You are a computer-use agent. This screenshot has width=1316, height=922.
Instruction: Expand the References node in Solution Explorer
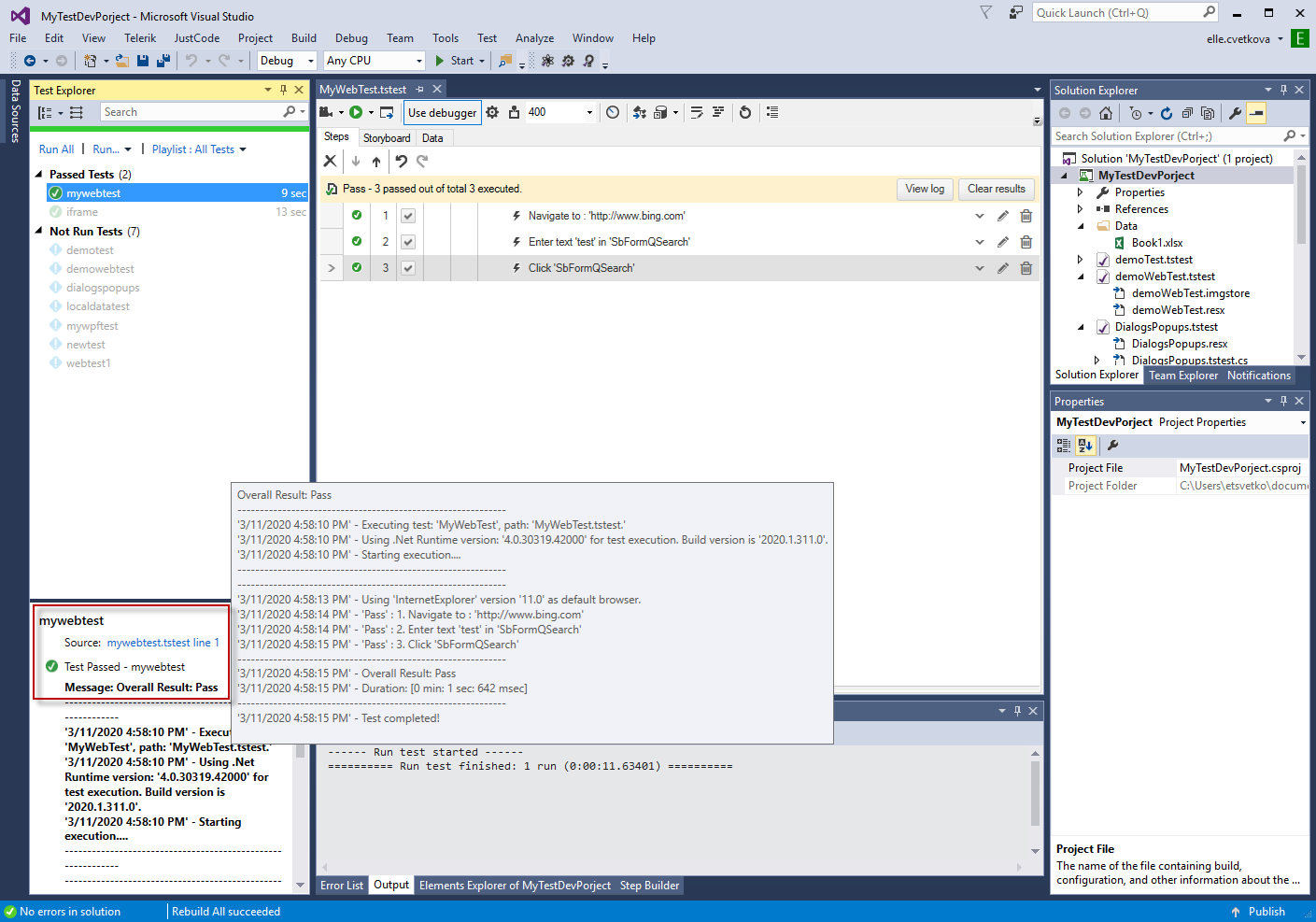tap(1081, 209)
